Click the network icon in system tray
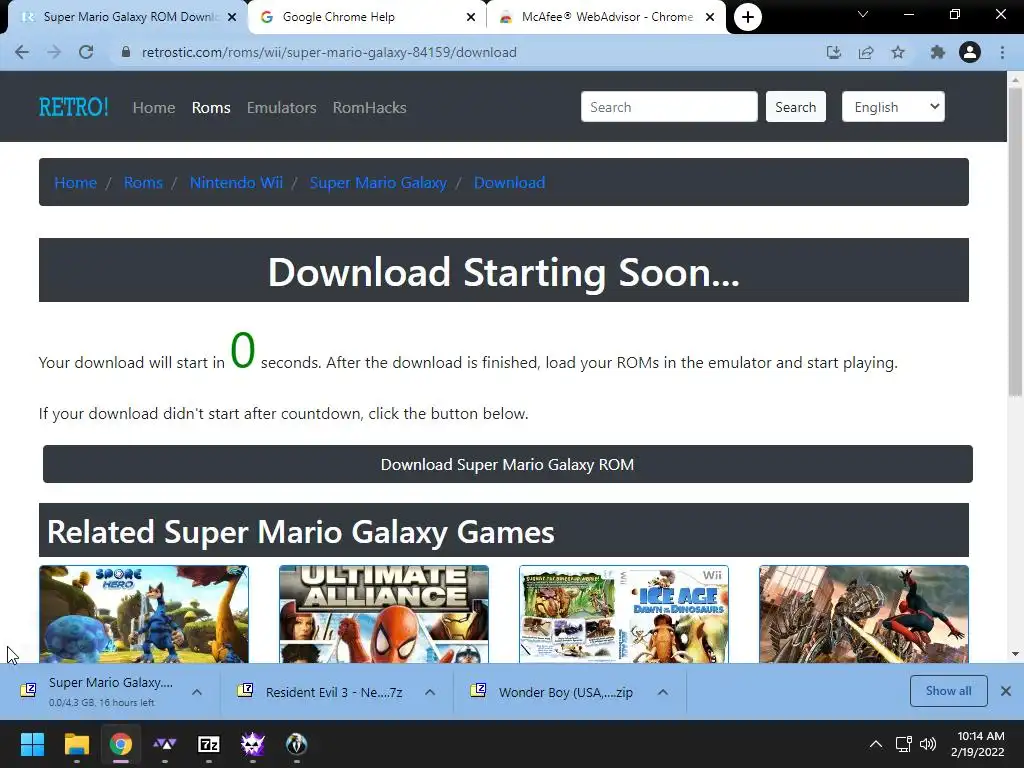The height and width of the screenshot is (768, 1024). pos(903,744)
